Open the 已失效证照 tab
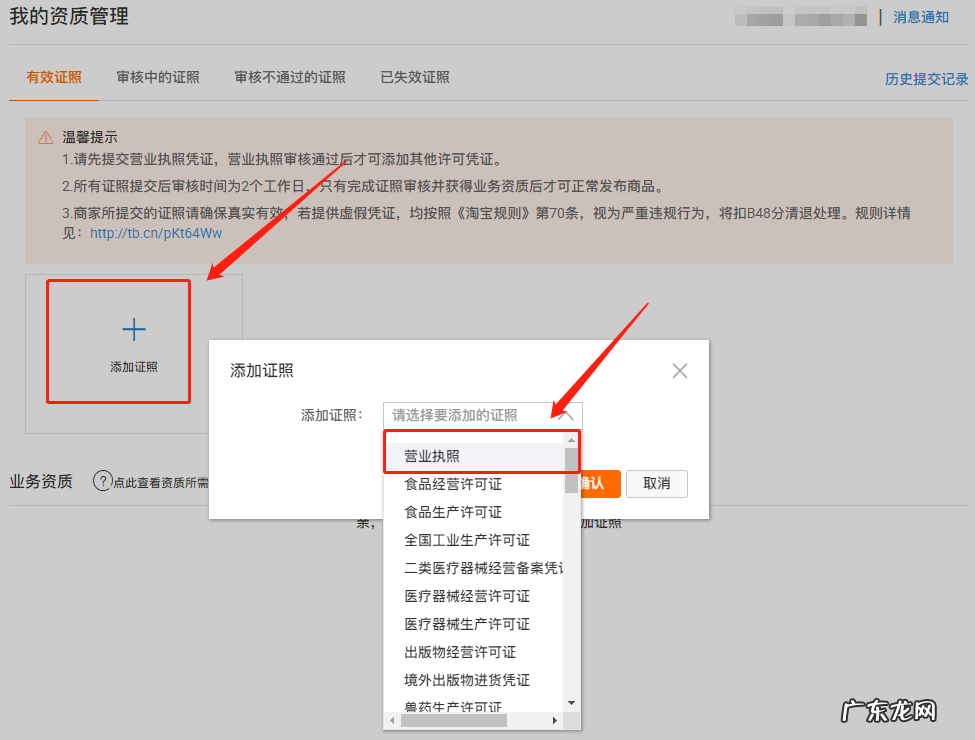Screen dimensions: 975x740 tap(412, 76)
